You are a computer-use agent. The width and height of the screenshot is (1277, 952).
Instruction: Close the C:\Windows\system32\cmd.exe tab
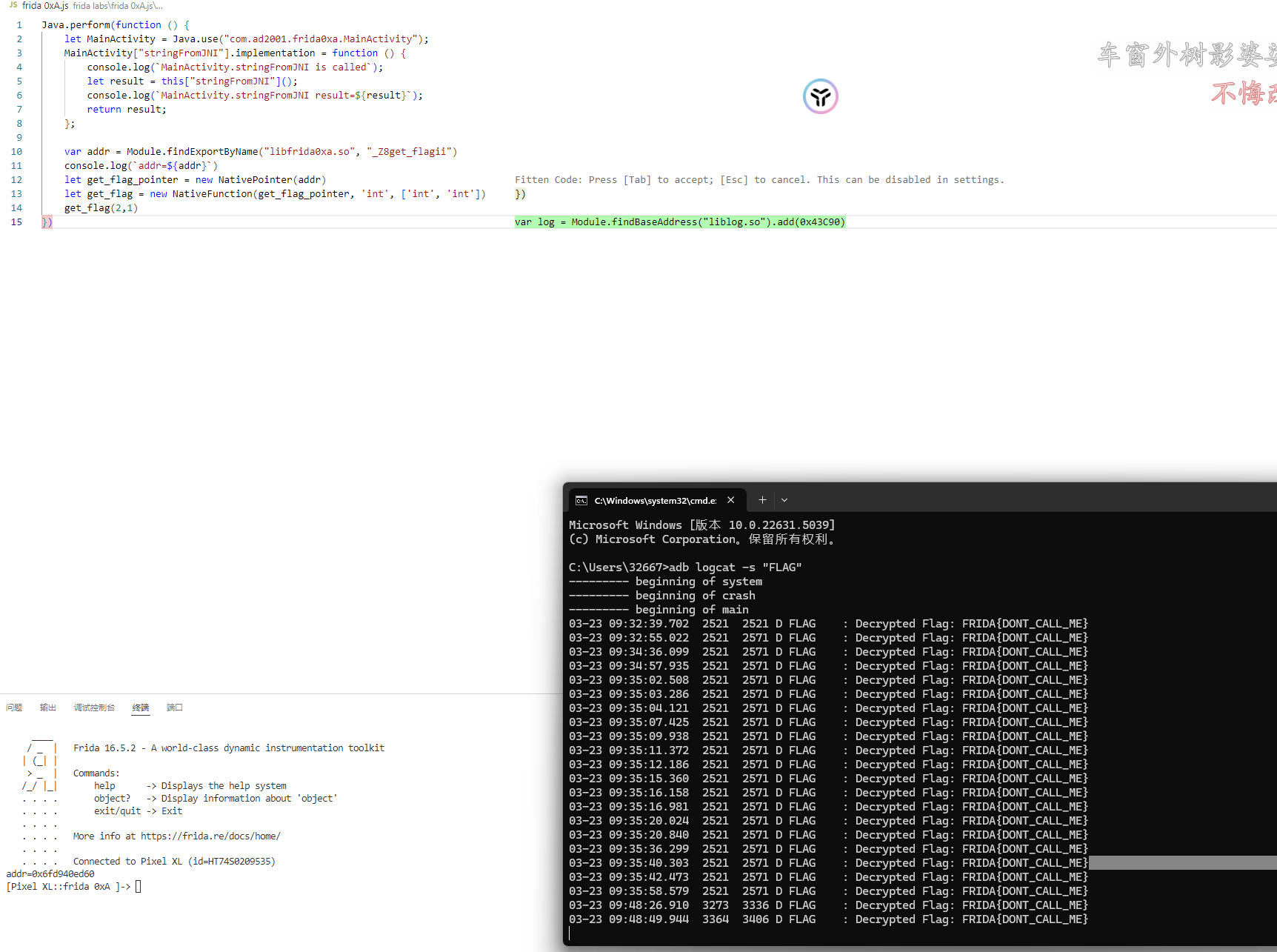pos(731,500)
